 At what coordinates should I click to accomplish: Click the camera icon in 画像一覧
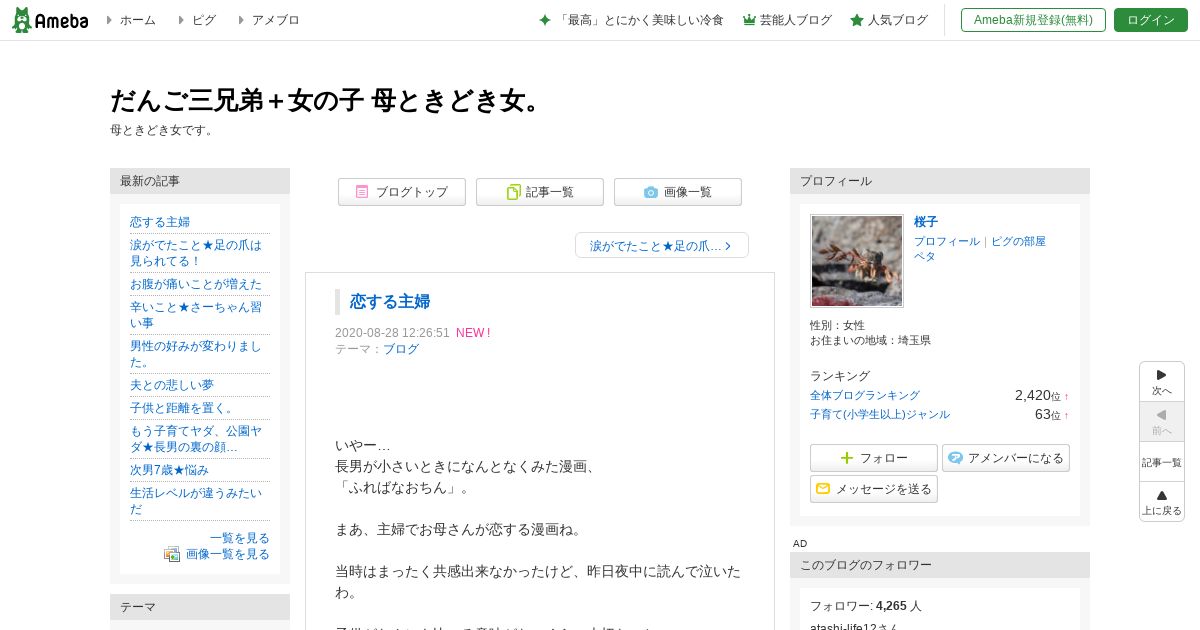[x=651, y=192]
